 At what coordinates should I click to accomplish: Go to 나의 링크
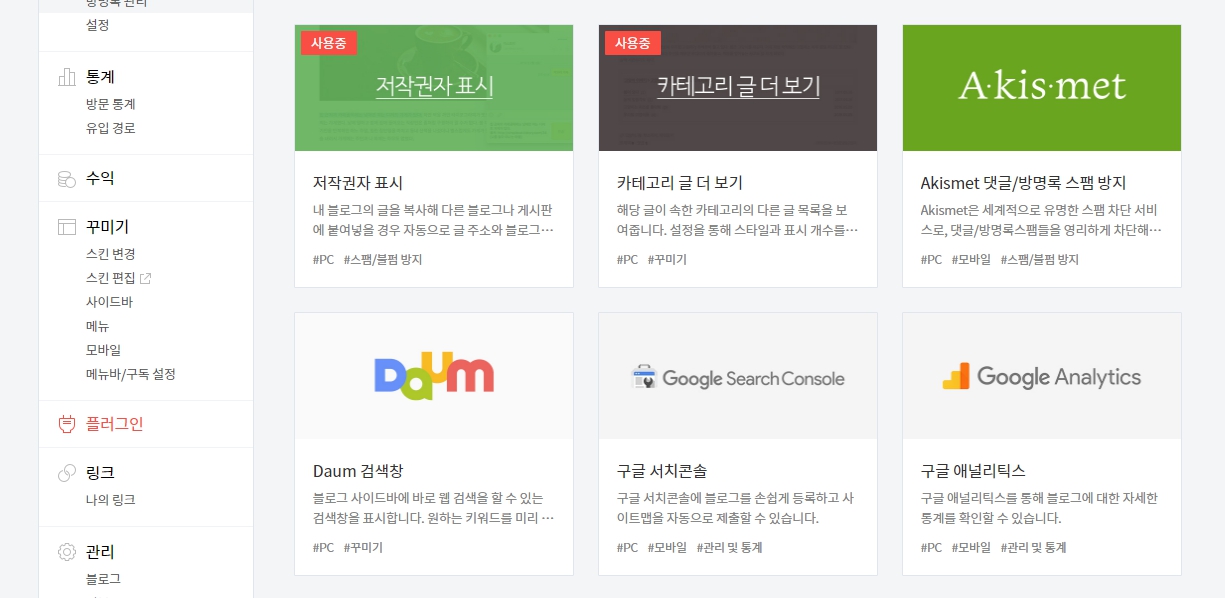tap(111, 500)
